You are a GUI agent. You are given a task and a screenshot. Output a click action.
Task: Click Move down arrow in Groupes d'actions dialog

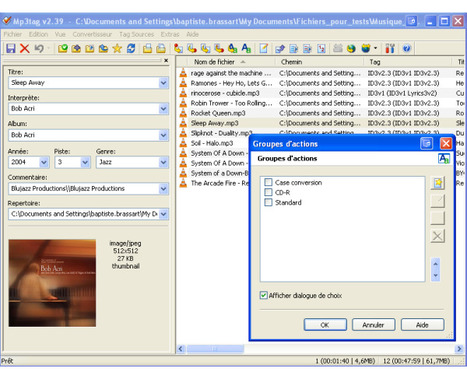[x=435, y=276]
